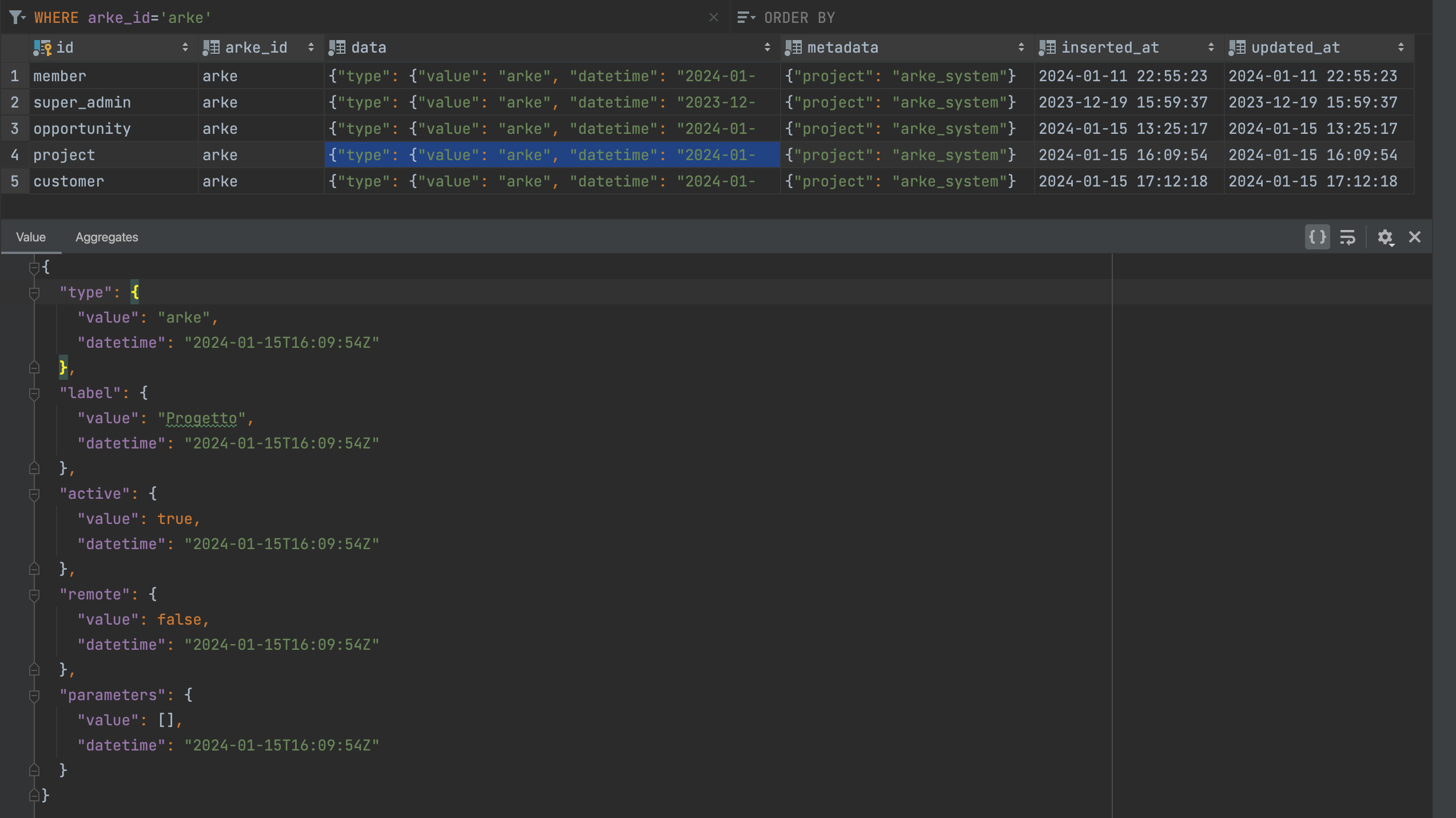Collapse the "label" JSON node

[x=34, y=394]
